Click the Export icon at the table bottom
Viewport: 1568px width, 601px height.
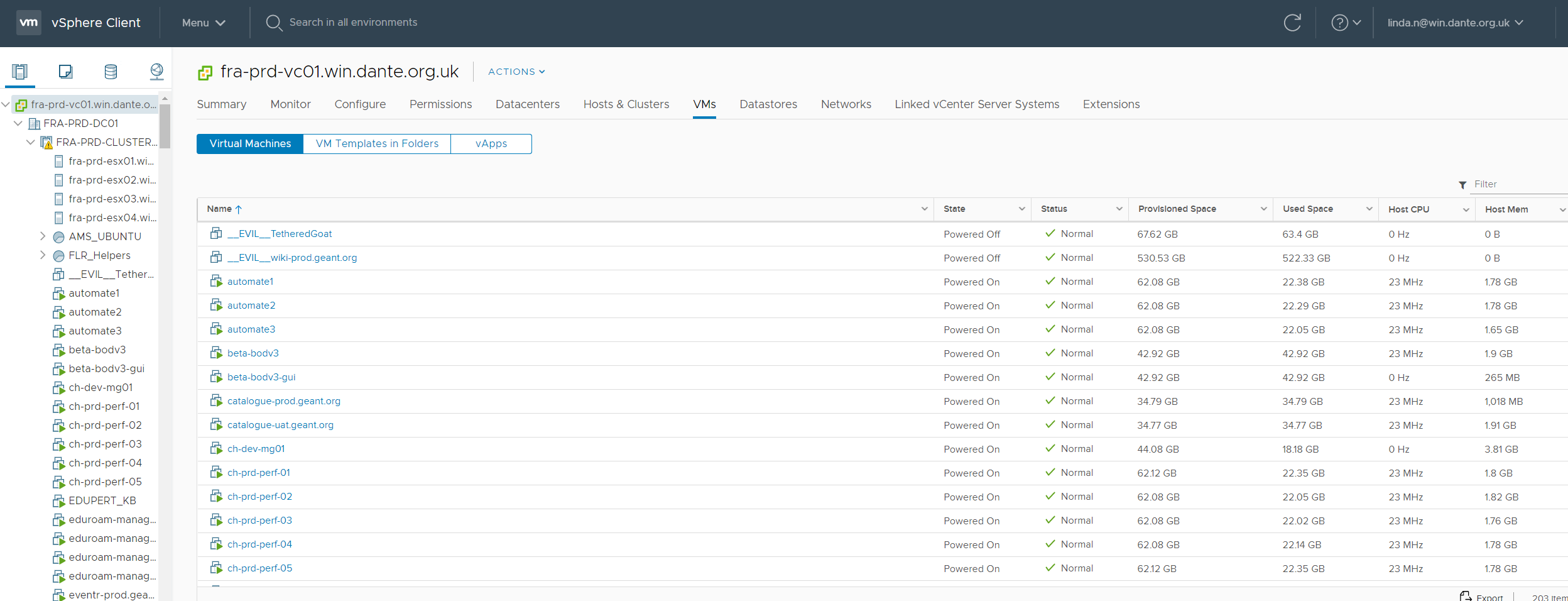coord(1466,596)
